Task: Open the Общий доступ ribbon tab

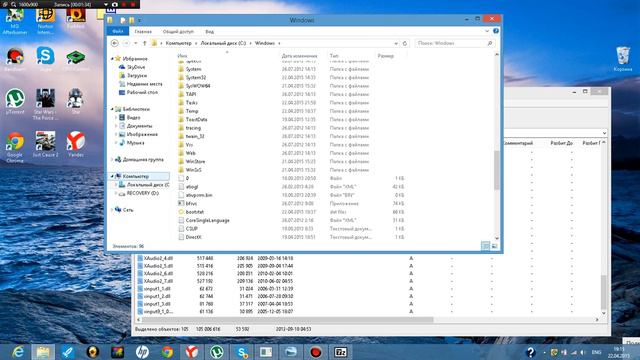Action: point(178,31)
